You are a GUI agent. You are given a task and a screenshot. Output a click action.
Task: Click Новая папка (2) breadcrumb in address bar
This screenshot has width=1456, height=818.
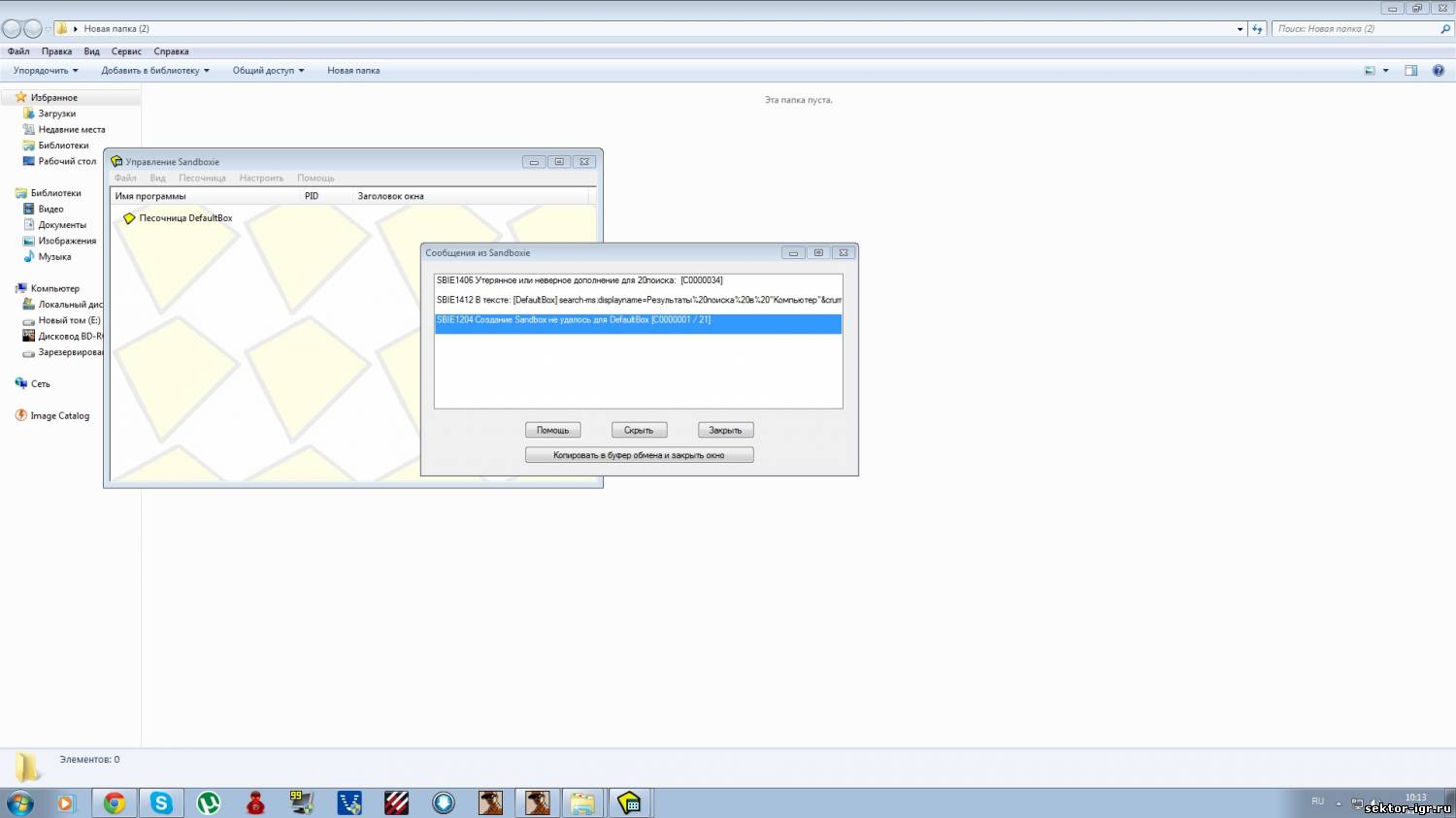[116, 29]
